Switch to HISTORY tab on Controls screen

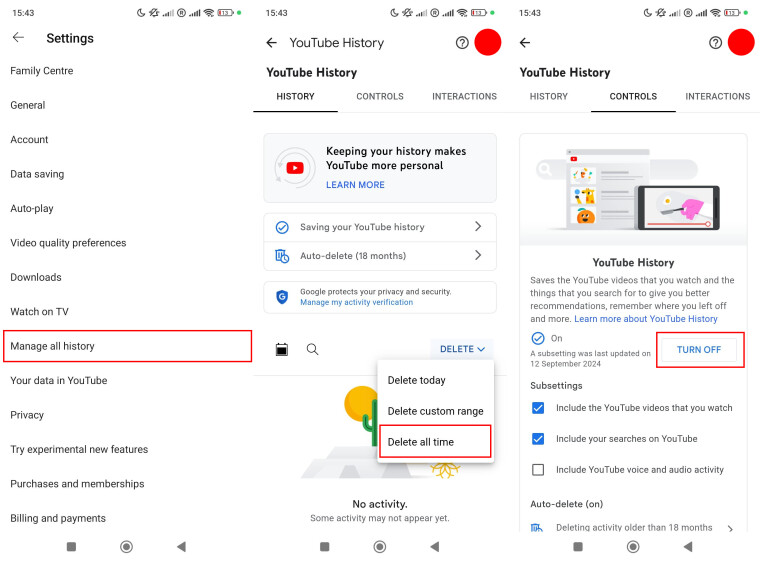click(x=549, y=96)
